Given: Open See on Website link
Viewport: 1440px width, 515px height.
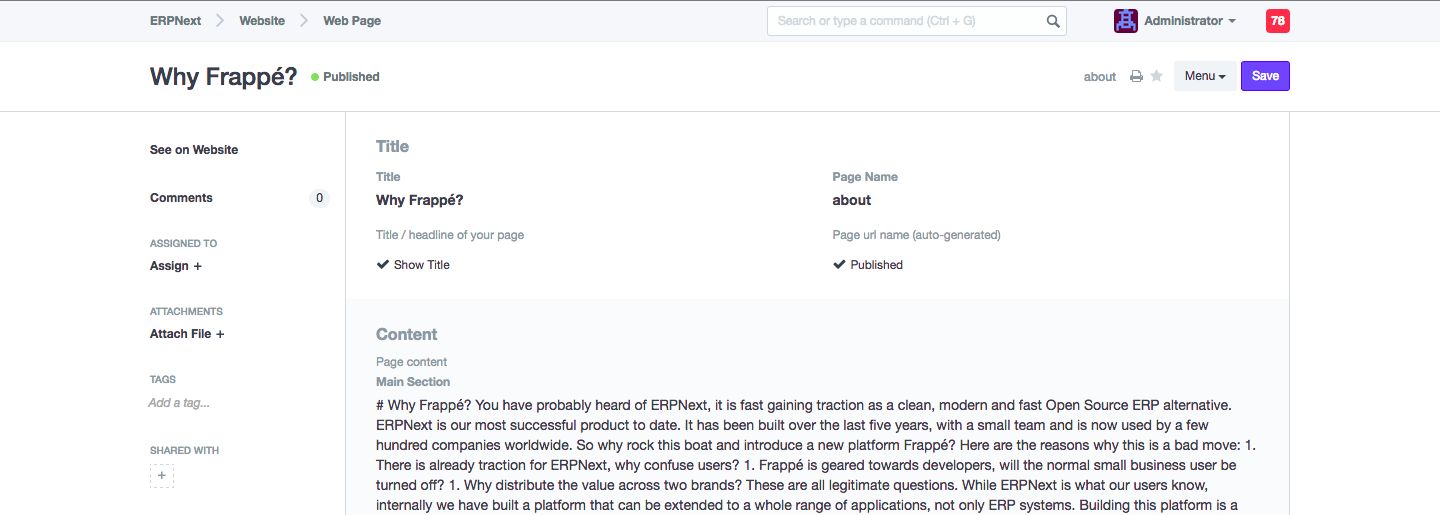Looking at the screenshot, I should [194, 150].
